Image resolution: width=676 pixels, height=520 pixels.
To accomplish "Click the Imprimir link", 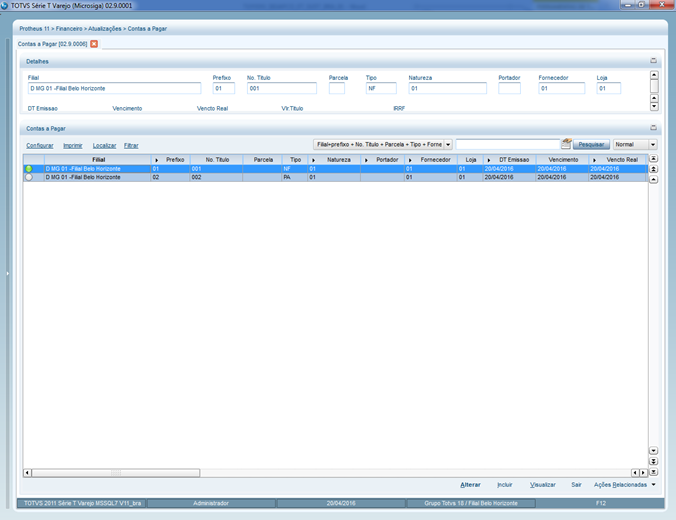I will (72, 145).
